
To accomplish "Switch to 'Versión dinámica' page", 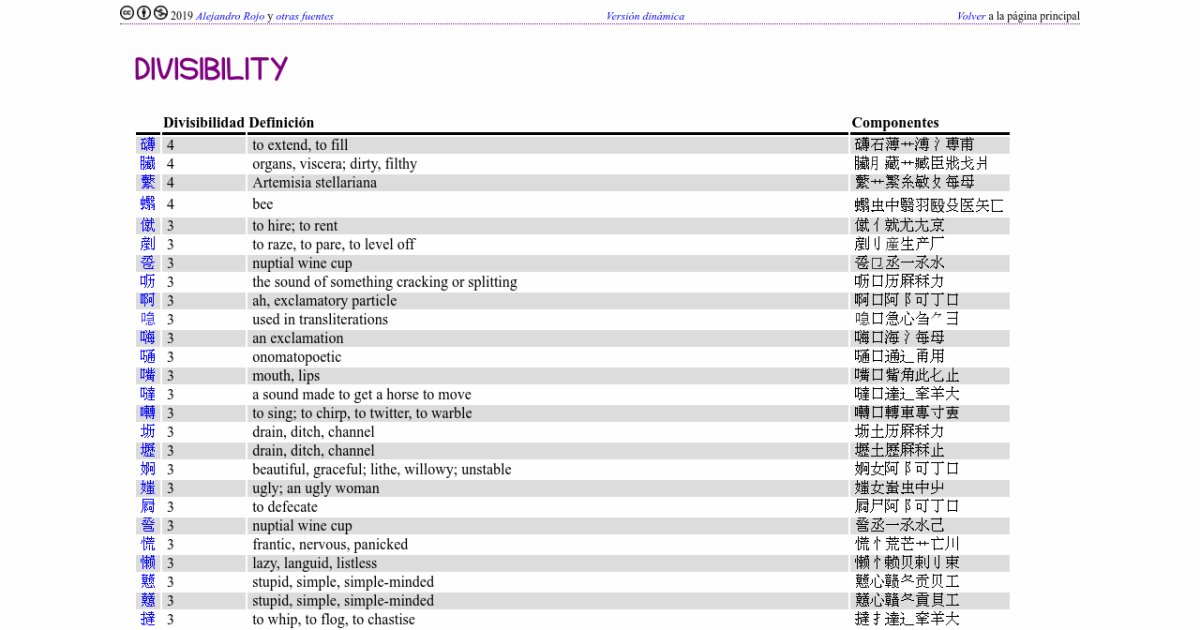I will click(645, 16).
